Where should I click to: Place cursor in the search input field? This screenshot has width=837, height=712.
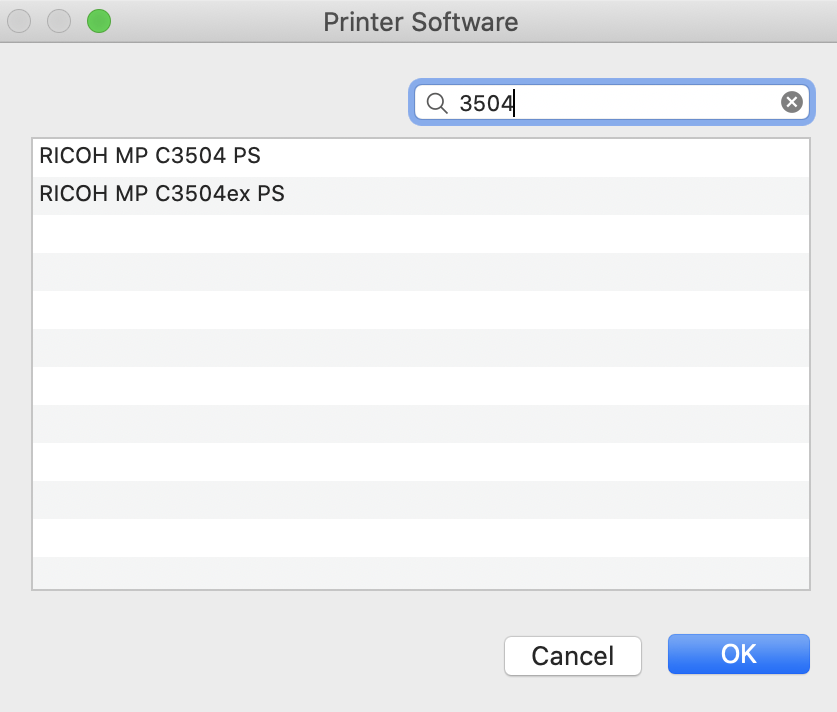600,101
